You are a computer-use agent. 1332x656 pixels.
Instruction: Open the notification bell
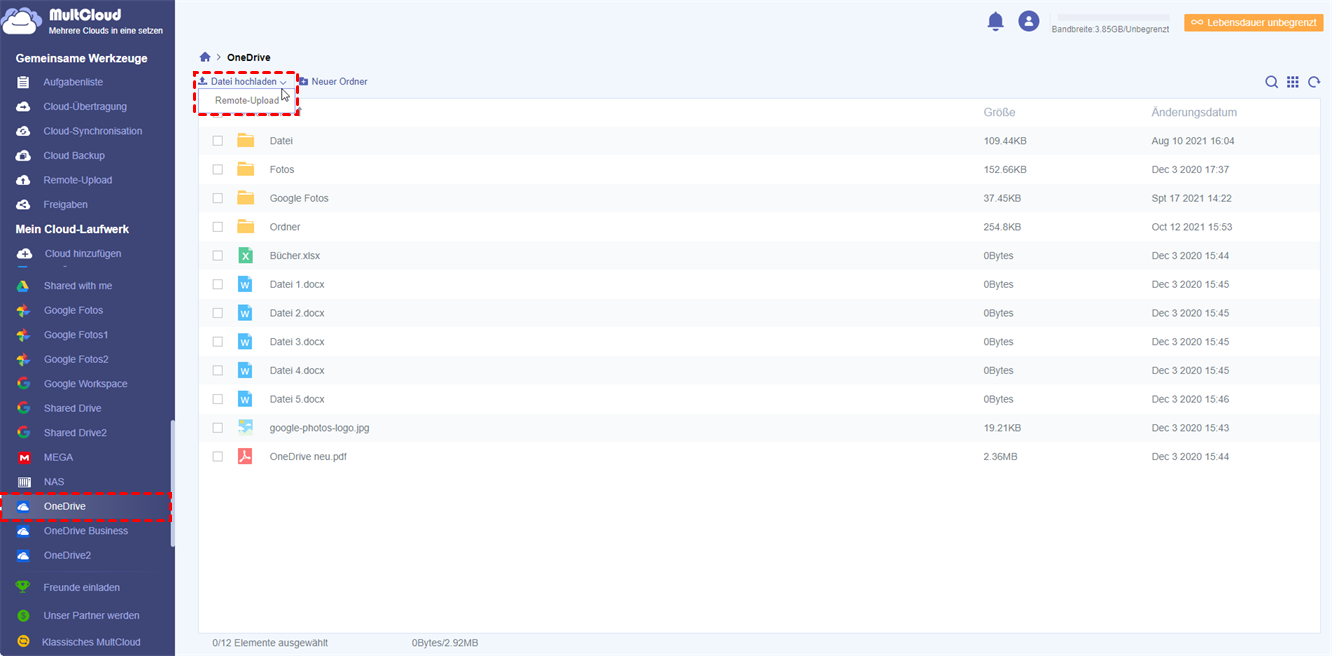[995, 21]
